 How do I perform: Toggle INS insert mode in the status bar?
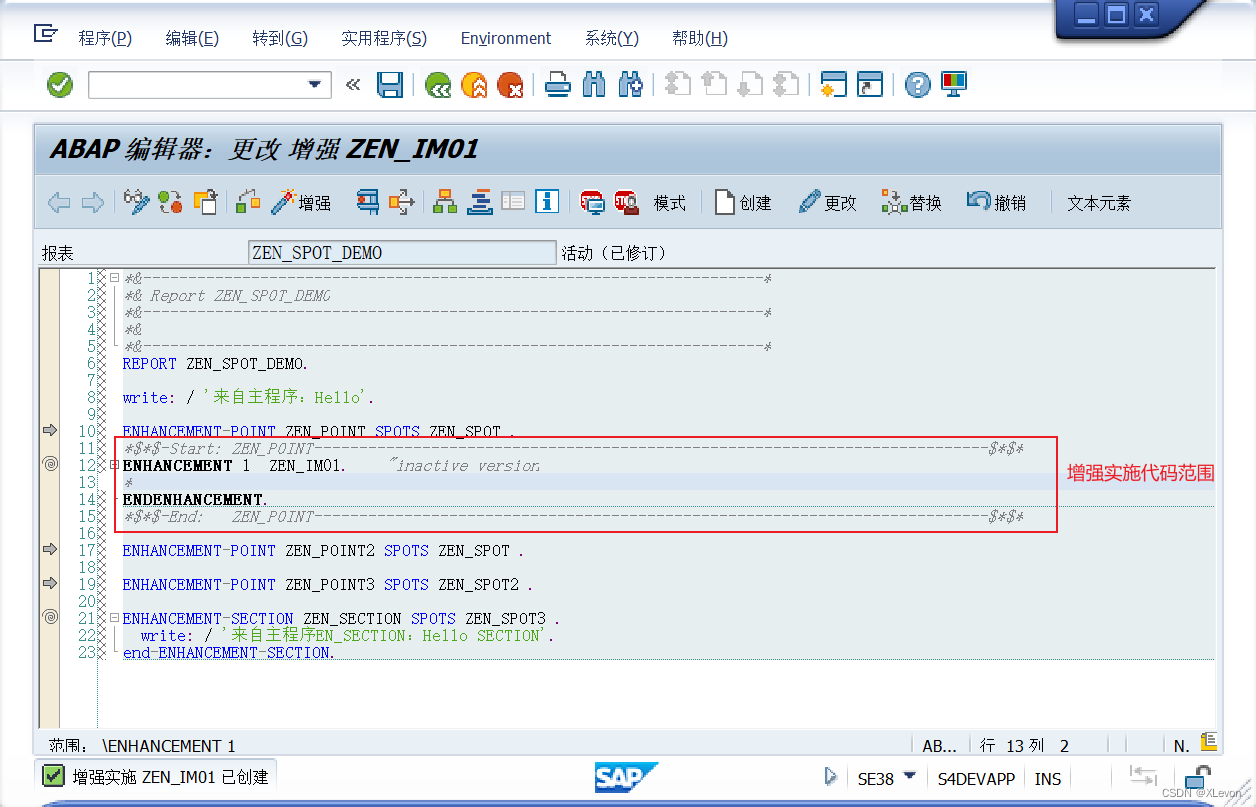tap(1047, 778)
